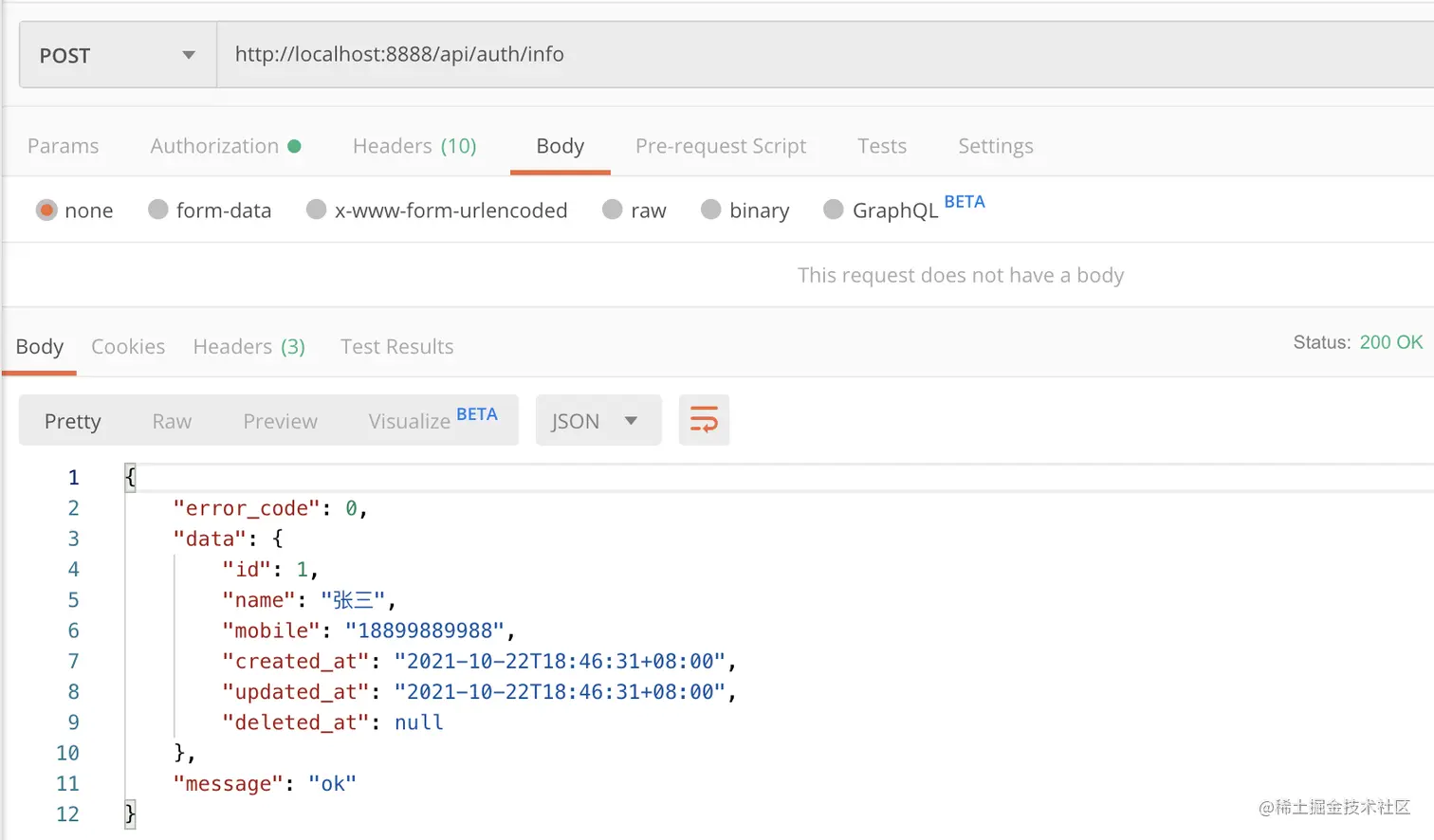Open the Settings tab

[996, 146]
